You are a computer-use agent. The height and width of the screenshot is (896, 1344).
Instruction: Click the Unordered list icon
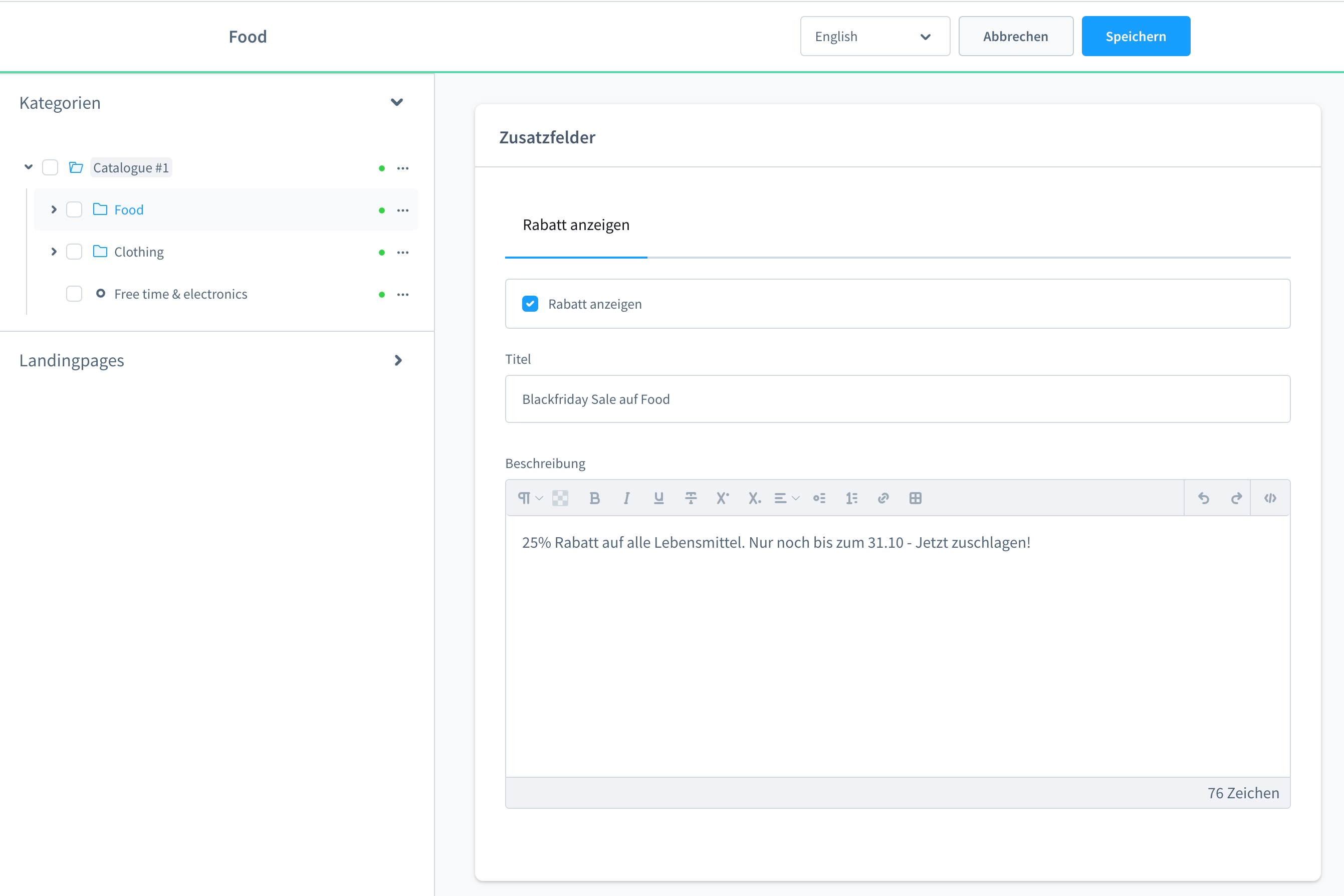click(x=819, y=498)
